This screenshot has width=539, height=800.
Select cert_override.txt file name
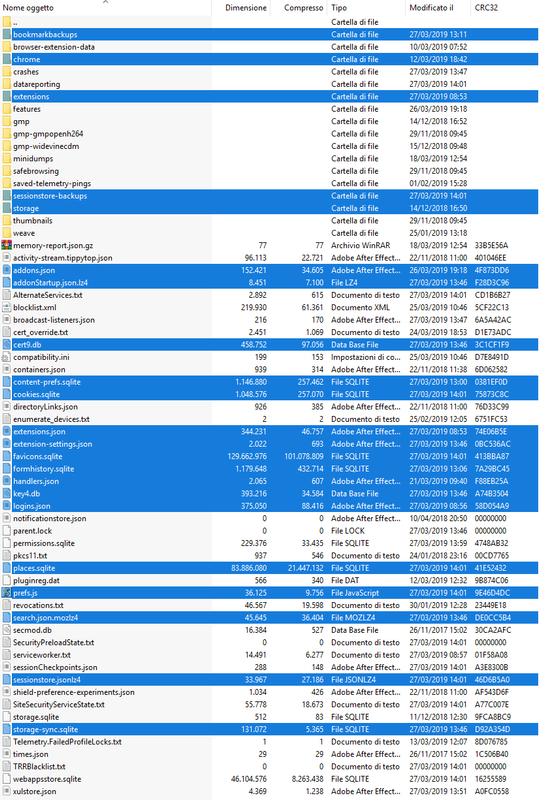40,332
